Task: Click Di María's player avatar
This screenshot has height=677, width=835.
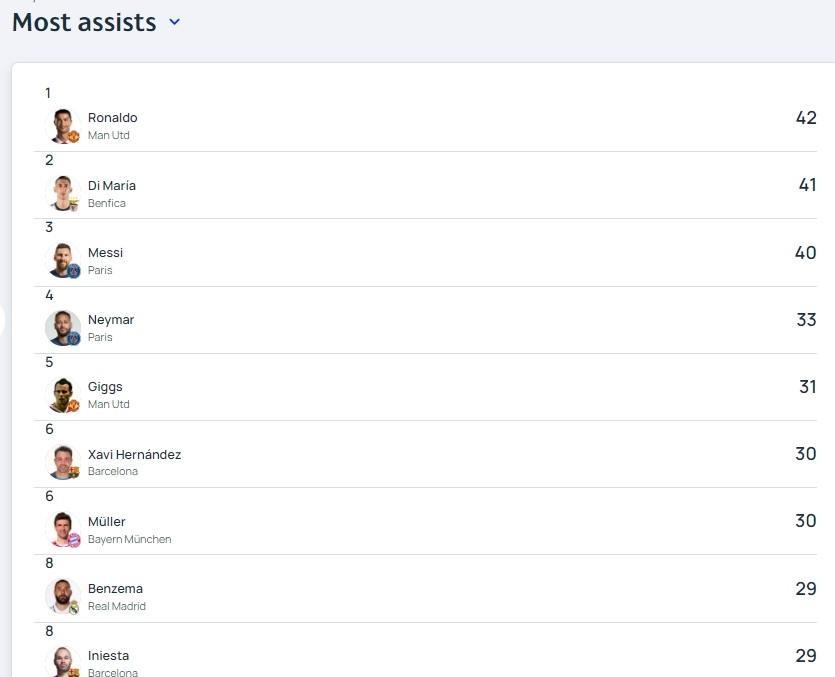Action: [63, 193]
